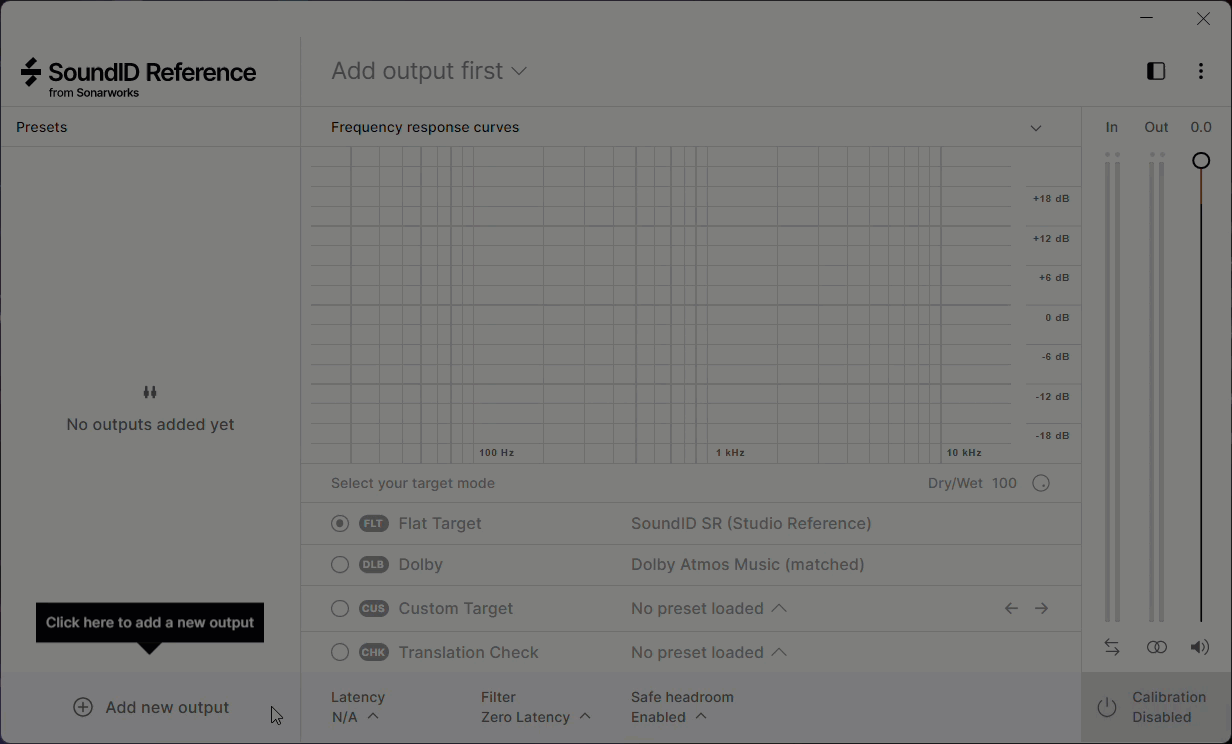Screen dimensions: 1232x744
Task: Open the Custom Target preset list
Action: point(708,608)
